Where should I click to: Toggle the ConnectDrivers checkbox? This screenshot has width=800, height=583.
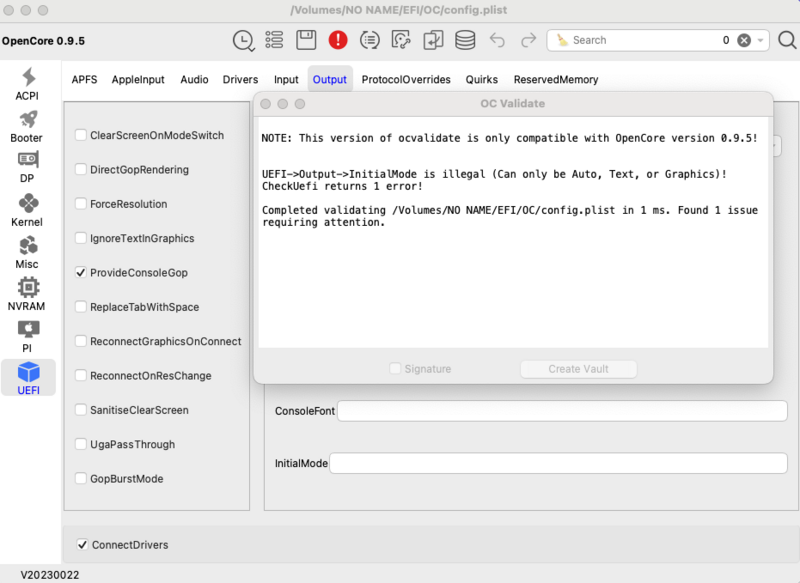(83, 545)
